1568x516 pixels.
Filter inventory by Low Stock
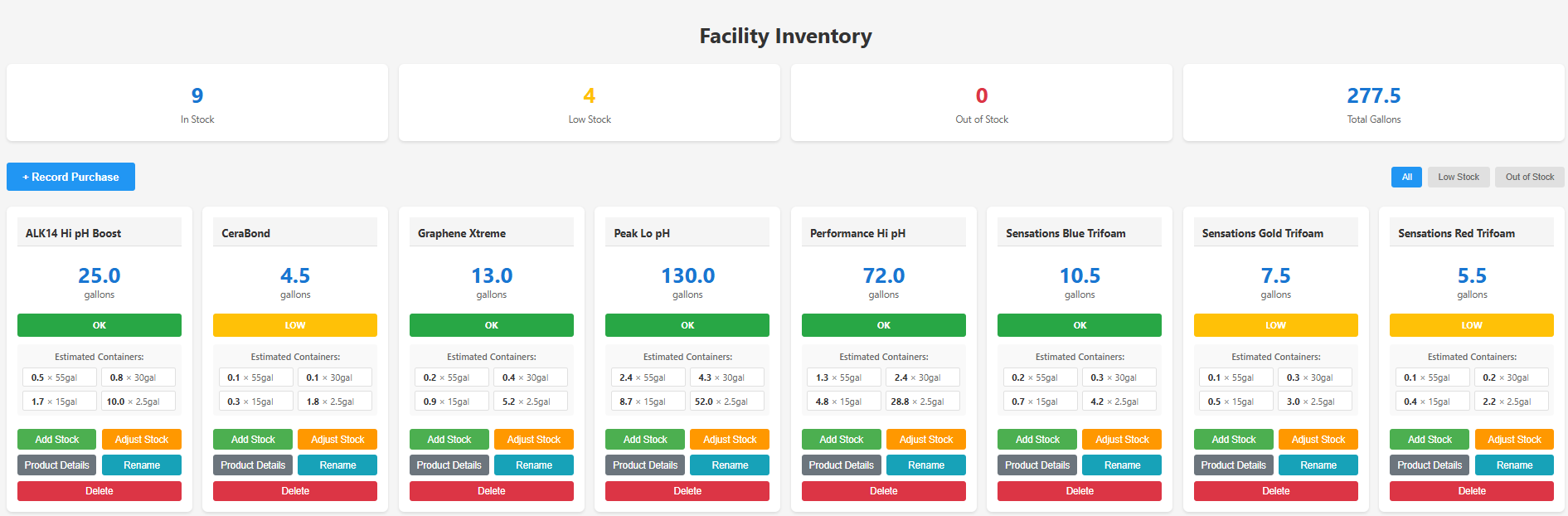1458,177
